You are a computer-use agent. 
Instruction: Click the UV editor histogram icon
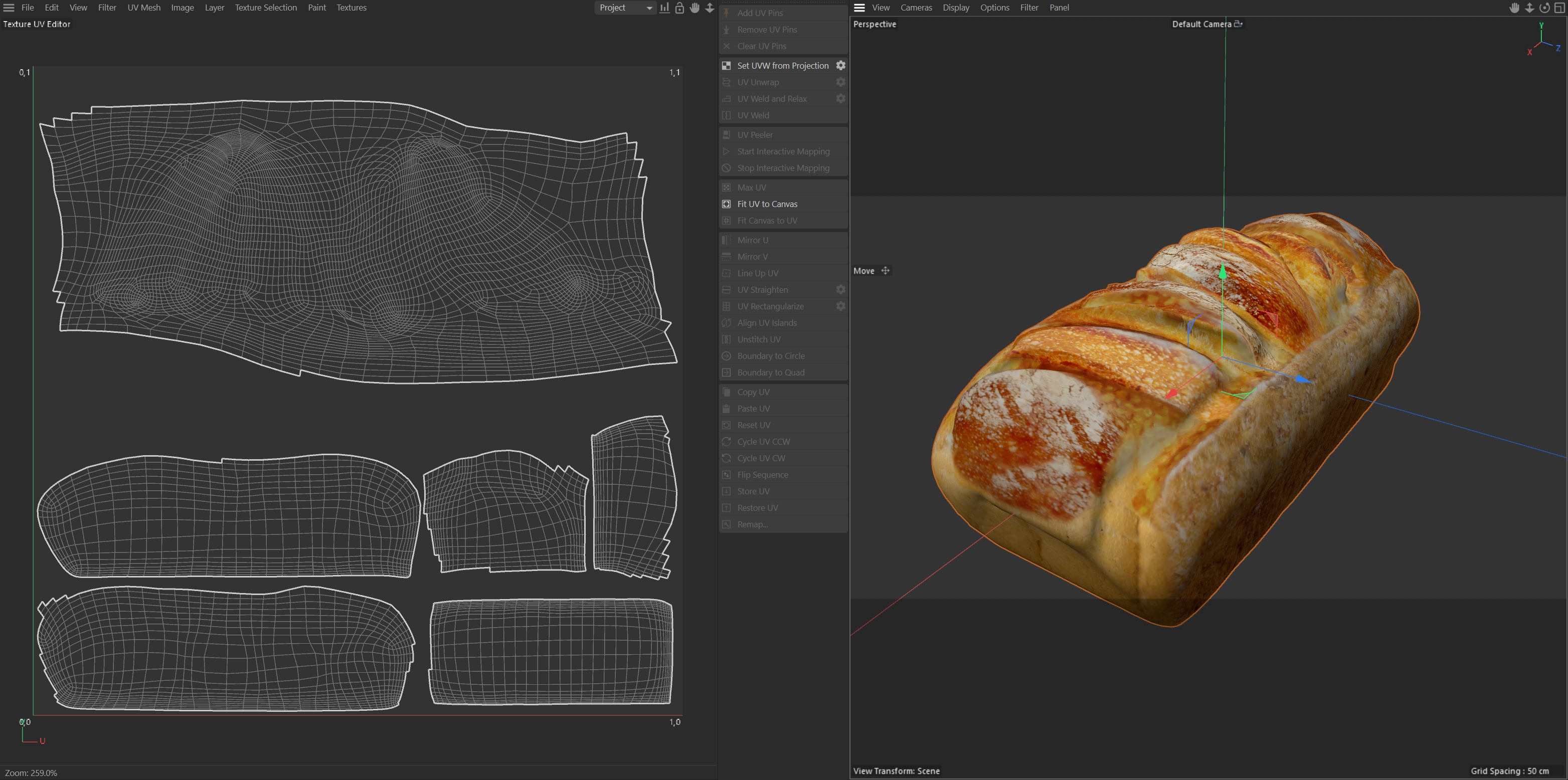(664, 8)
